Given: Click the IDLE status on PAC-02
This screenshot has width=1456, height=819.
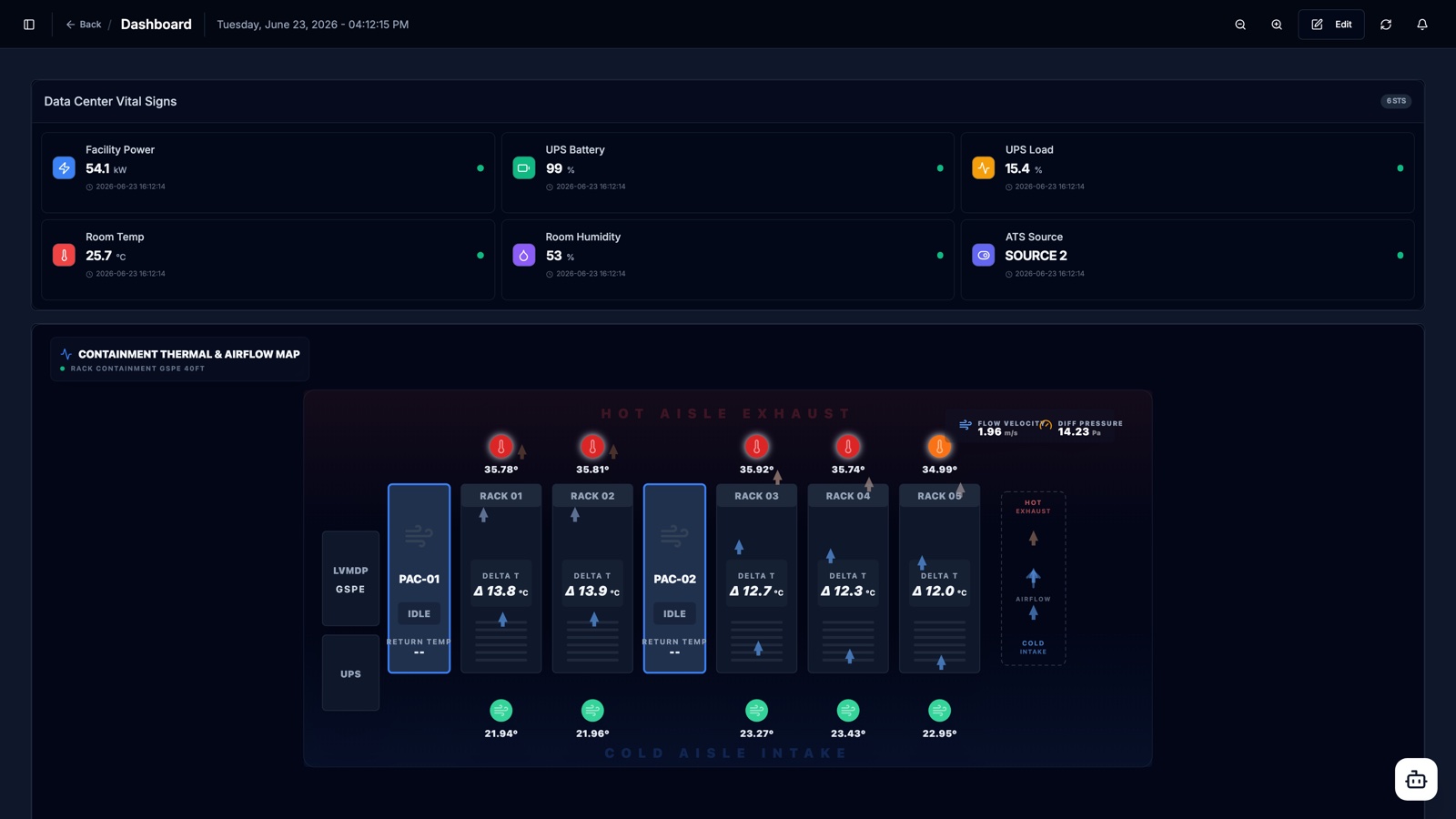Looking at the screenshot, I should tap(674, 614).
